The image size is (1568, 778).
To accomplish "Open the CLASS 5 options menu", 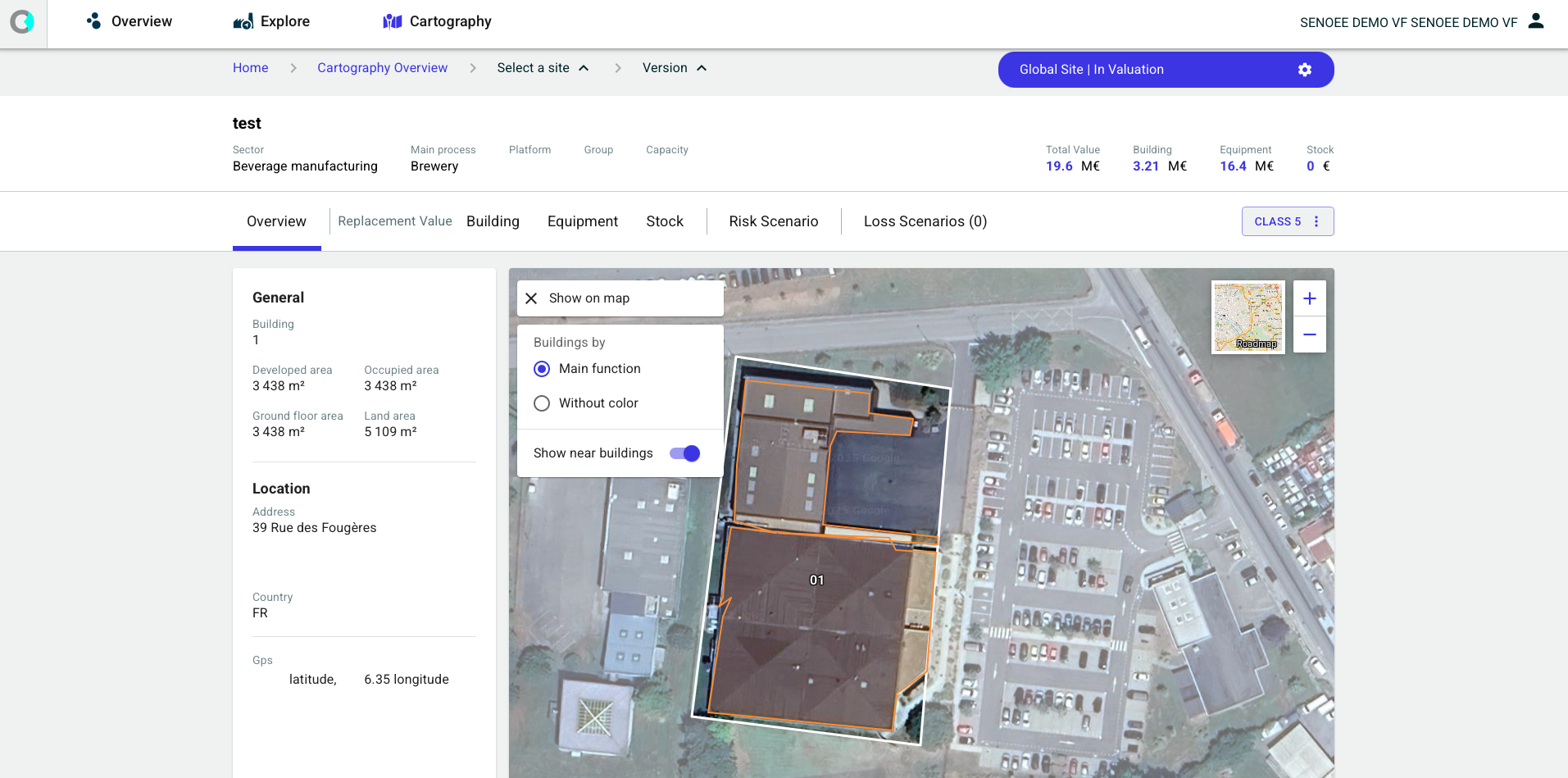I will (x=1316, y=221).
